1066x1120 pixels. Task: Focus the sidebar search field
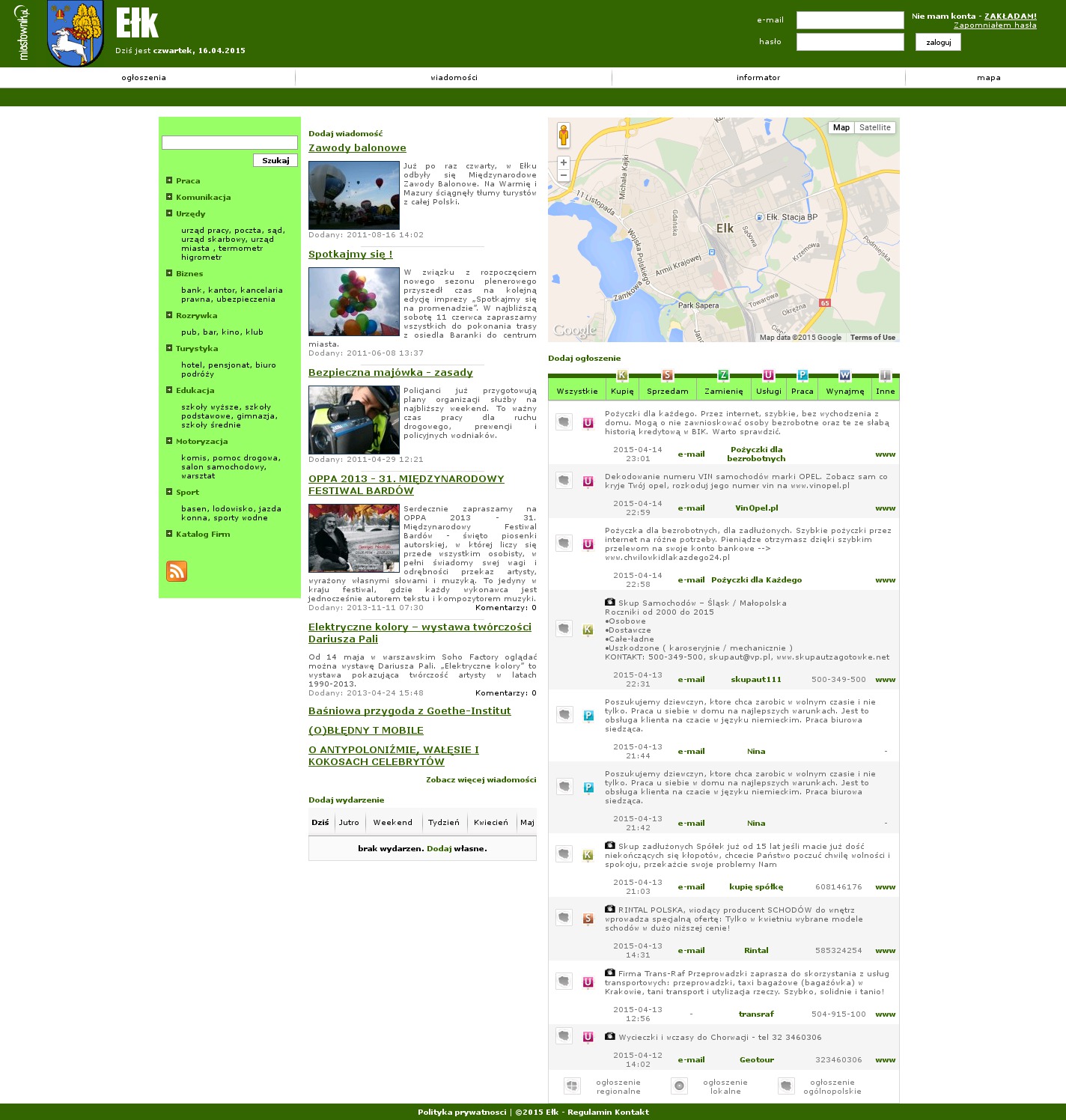click(230, 143)
